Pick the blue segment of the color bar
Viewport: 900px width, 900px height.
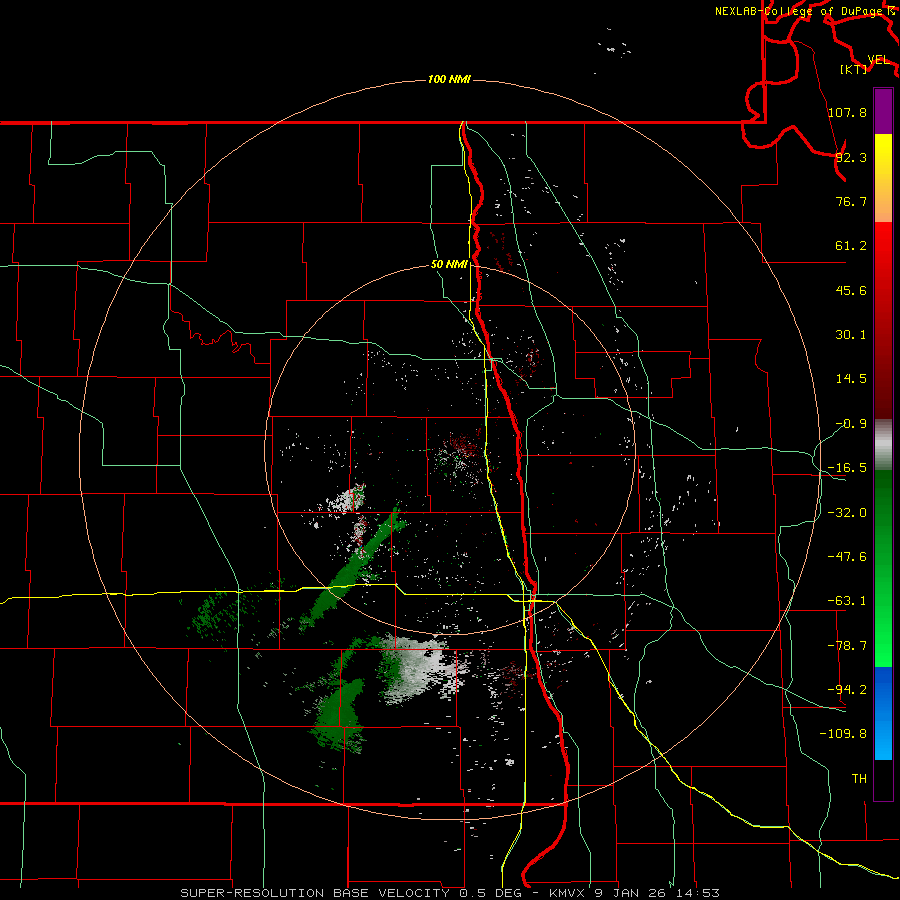pos(883,713)
